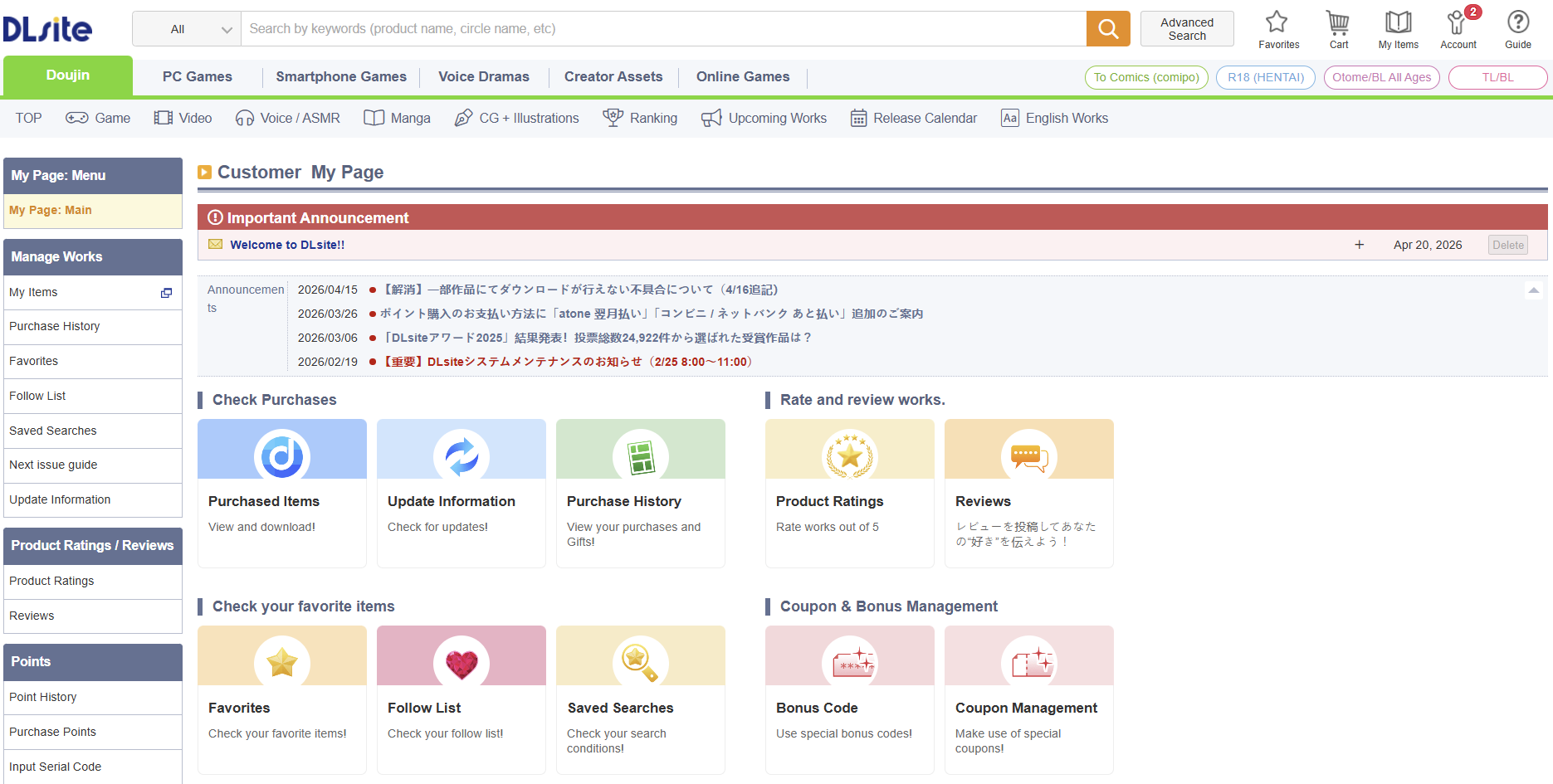Open R18 (HENTAI) pill button

pos(1266,77)
